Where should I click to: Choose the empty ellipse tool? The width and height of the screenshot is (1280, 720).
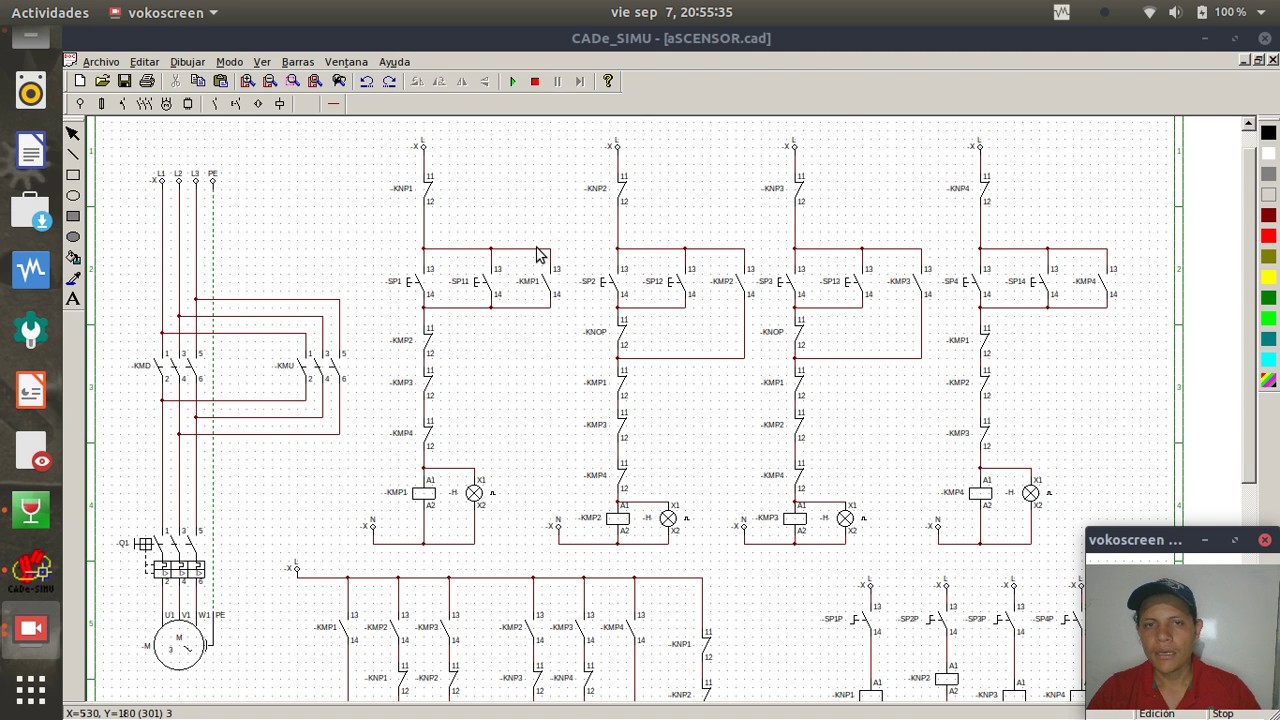pos(73,196)
